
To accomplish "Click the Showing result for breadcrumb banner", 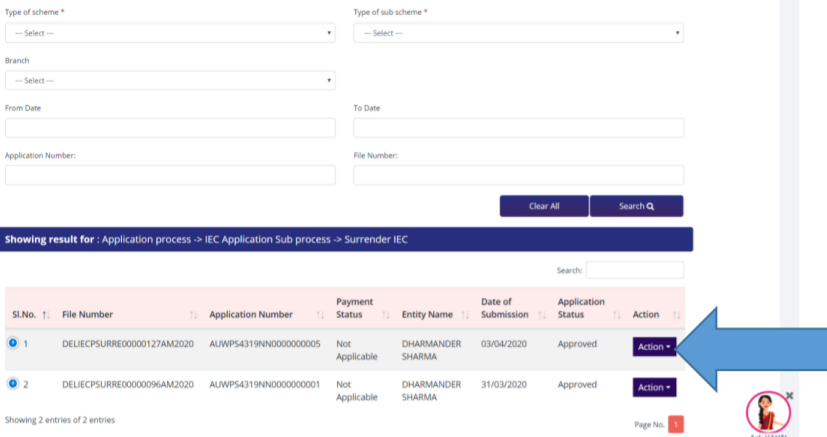I will click(x=347, y=239).
